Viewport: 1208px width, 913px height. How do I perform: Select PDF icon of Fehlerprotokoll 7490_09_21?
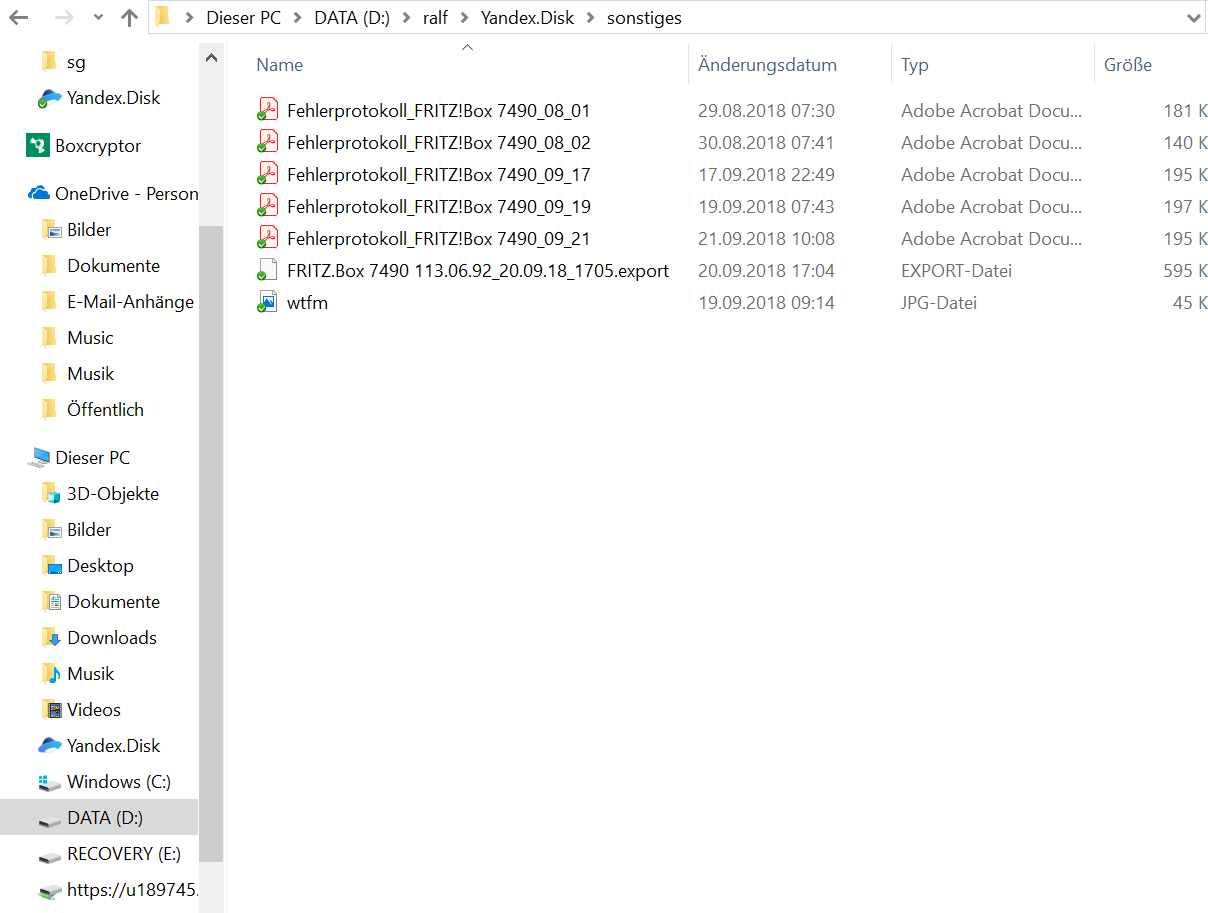click(267, 238)
